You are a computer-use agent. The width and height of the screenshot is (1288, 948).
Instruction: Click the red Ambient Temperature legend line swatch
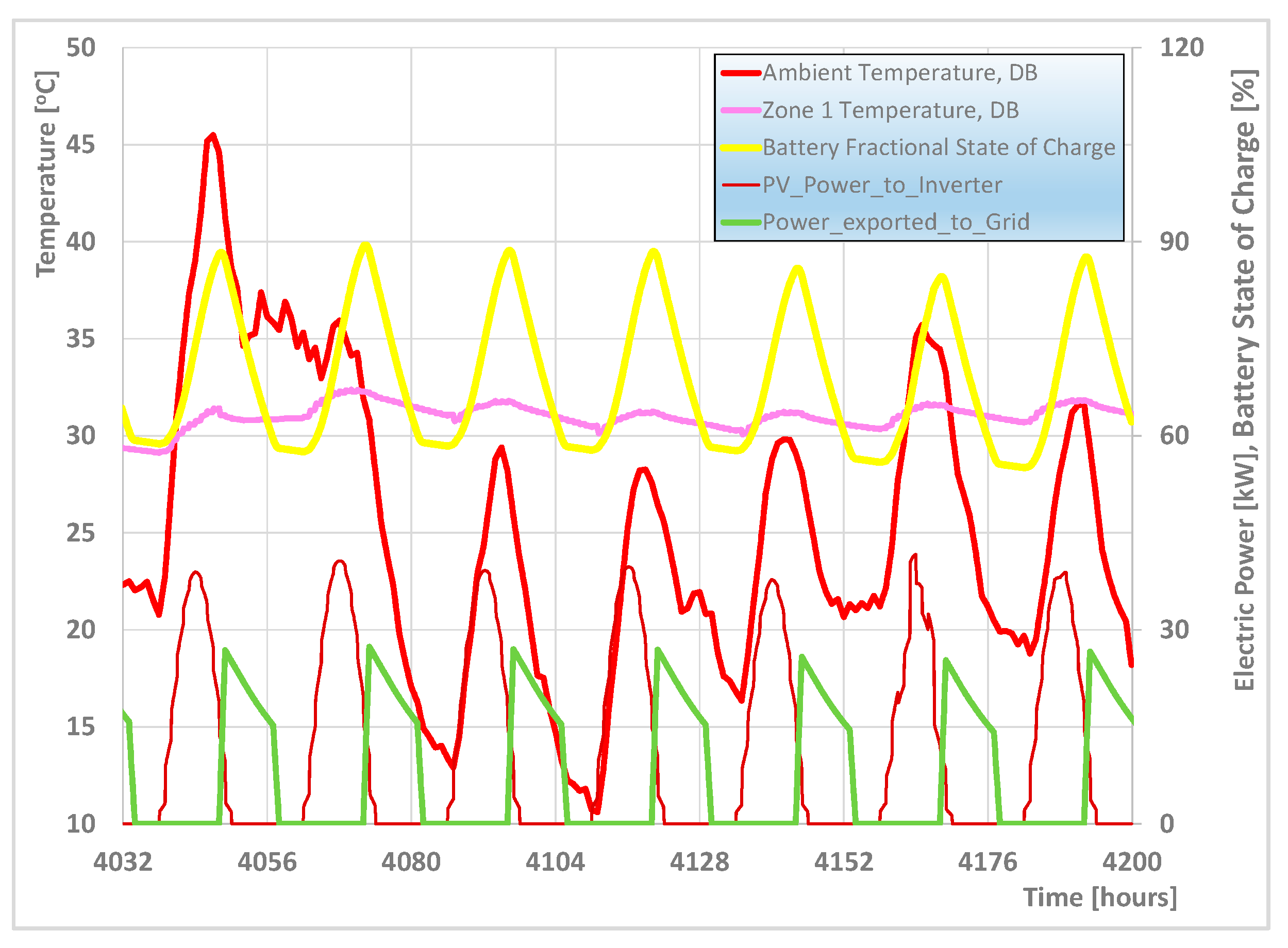[x=741, y=73]
